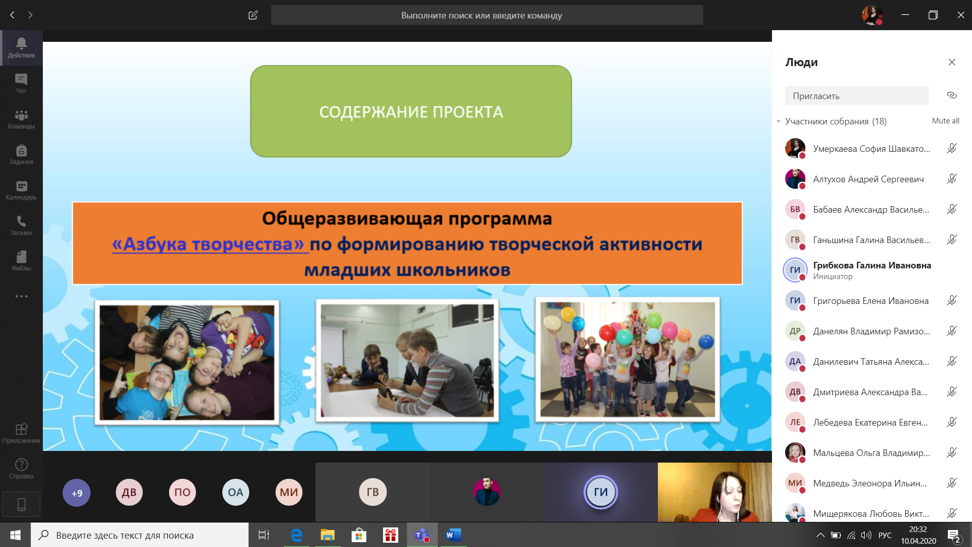Click the Invite (Пригласить) field
This screenshot has width=972, height=547.
pos(857,96)
